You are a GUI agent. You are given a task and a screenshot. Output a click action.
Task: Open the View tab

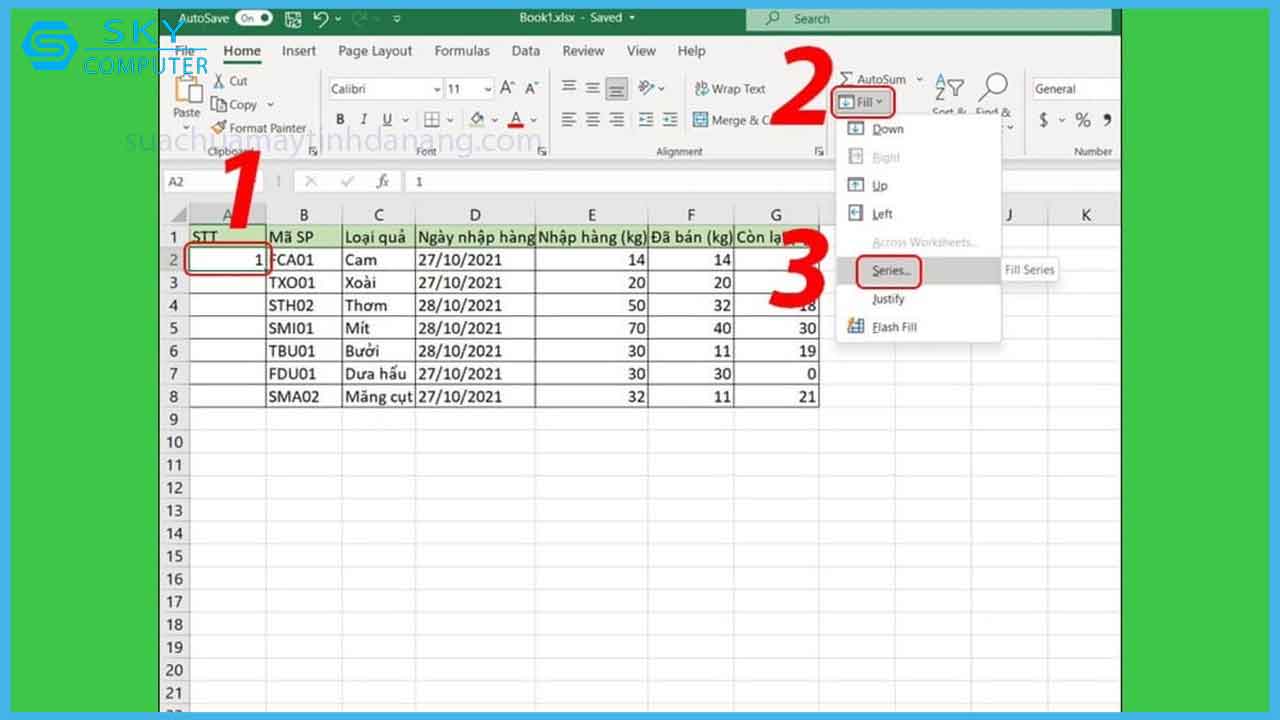tap(641, 51)
